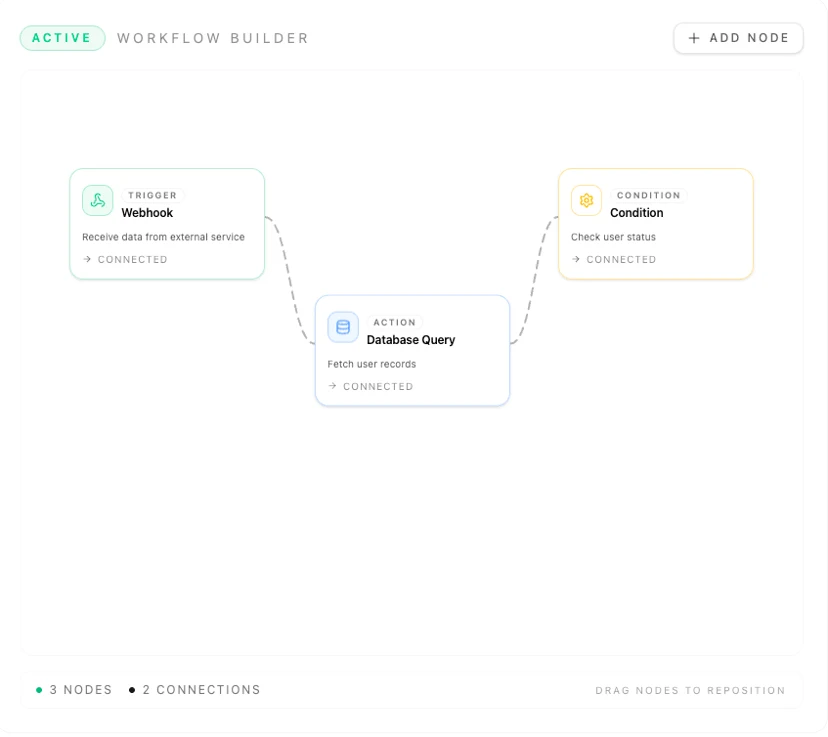Click the Add Node button
This screenshot has width=828, height=737.
pyautogui.click(x=738, y=38)
